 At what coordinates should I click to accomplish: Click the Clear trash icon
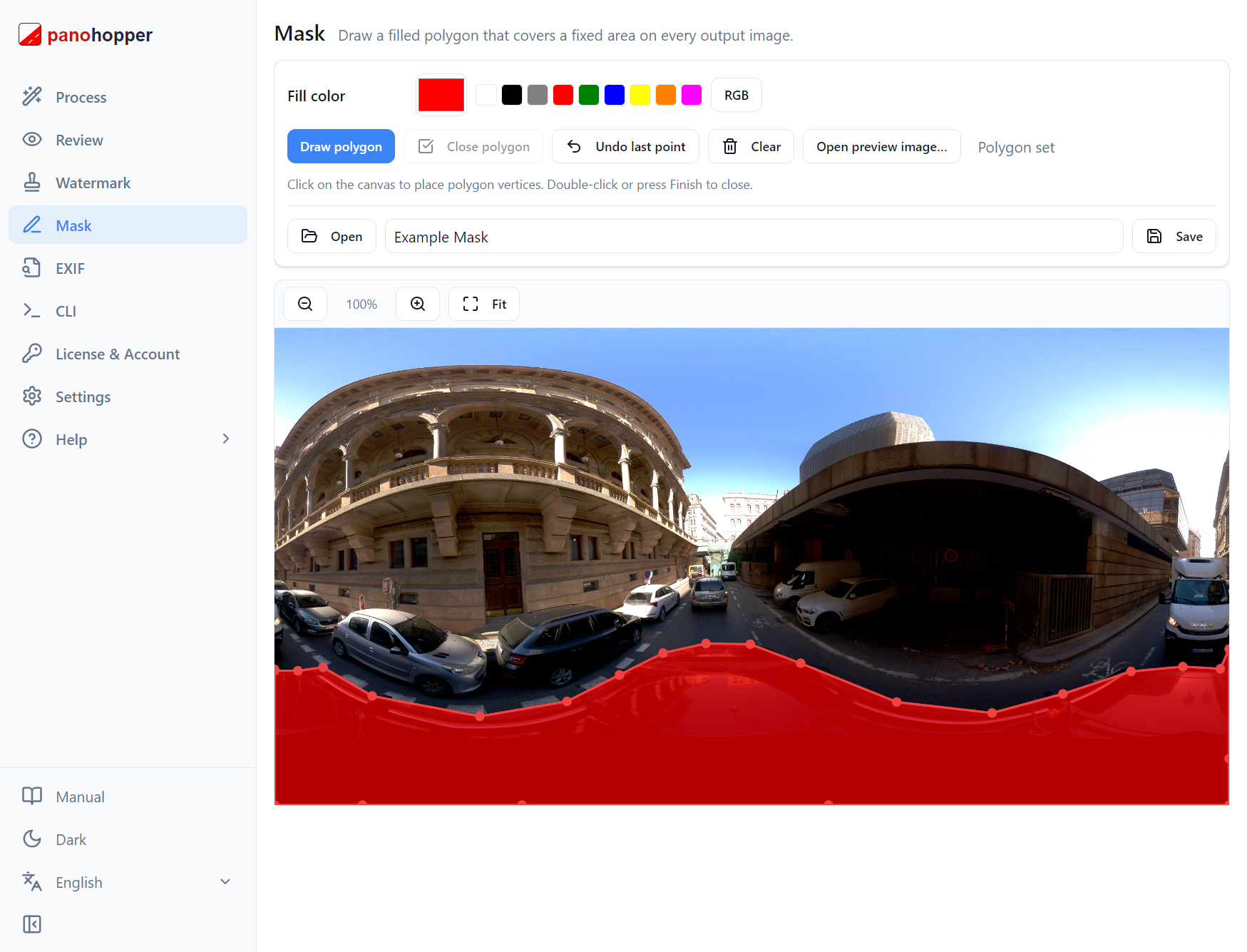point(730,146)
